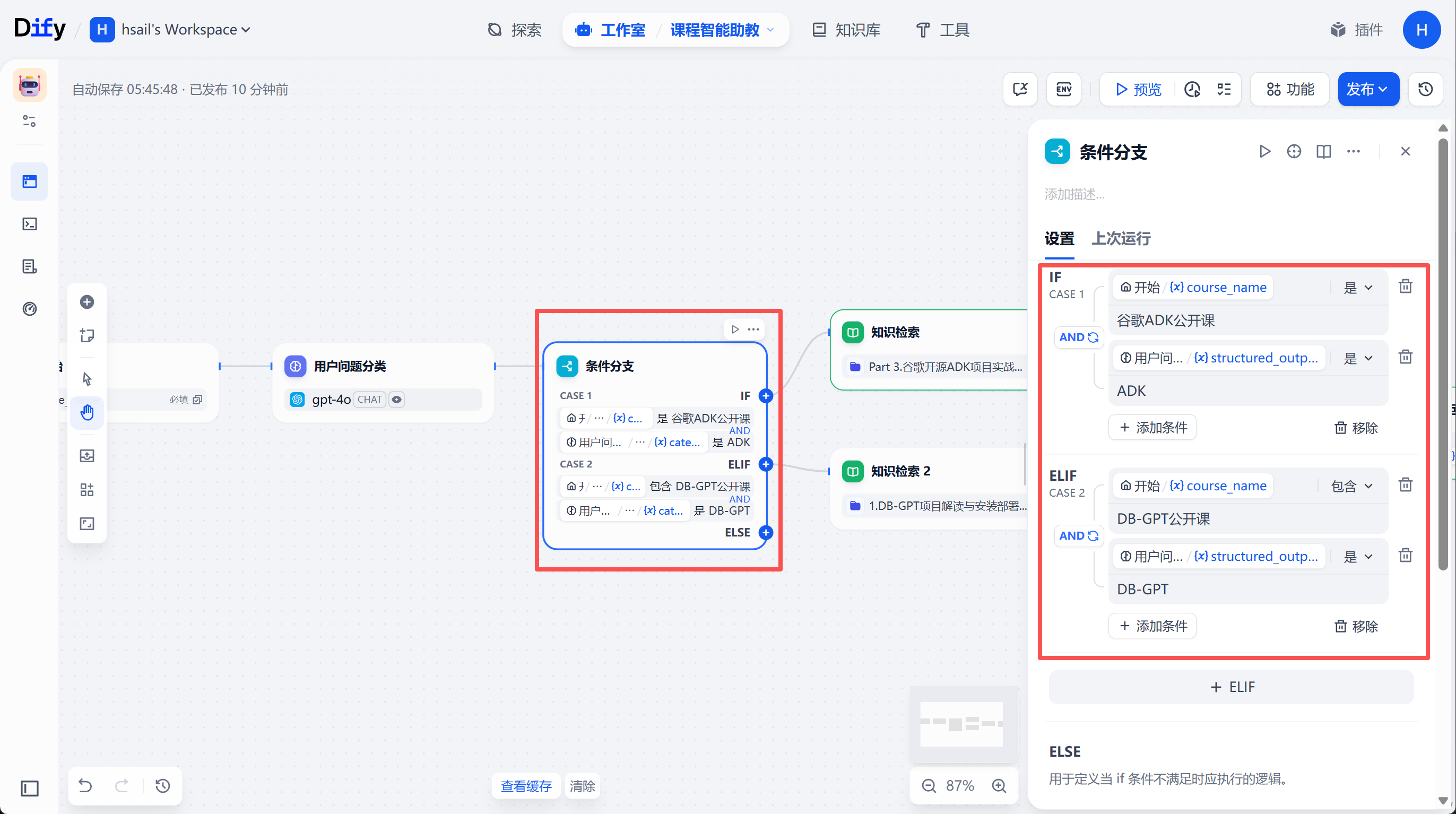Screen dimensions: 1456x814
Task: Open the 发布 publish dropdown
Action: pos(1368,89)
